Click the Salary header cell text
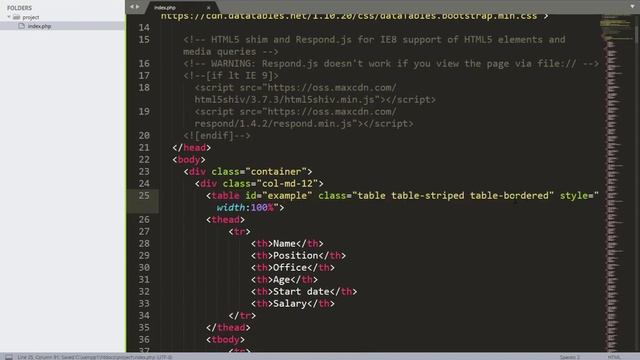640x360 pixels. click(290, 303)
